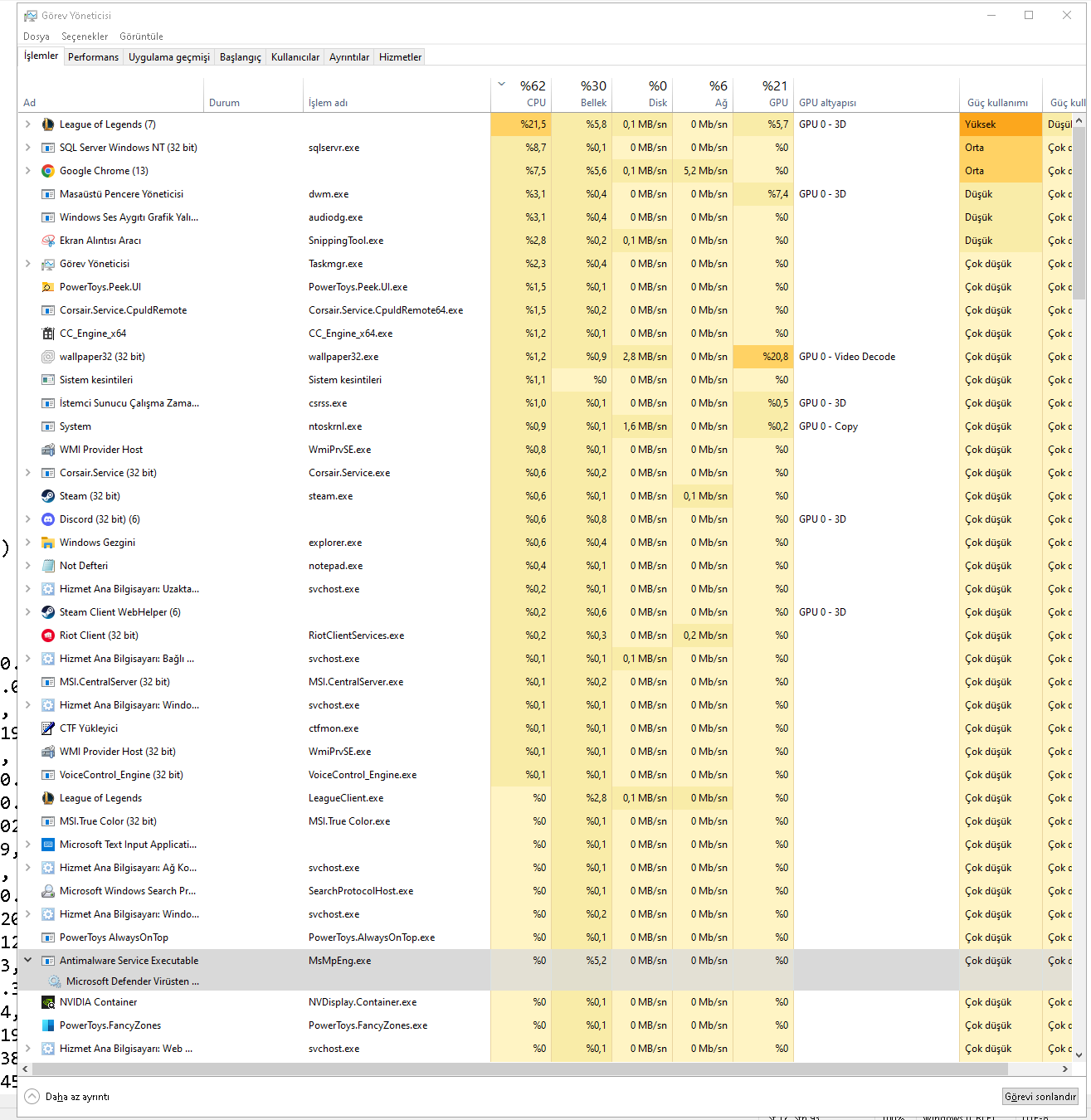Viewport: 1091px width, 1120px height.
Task: Collapse the Antimalware Service Executable group
Action: [27, 961]
